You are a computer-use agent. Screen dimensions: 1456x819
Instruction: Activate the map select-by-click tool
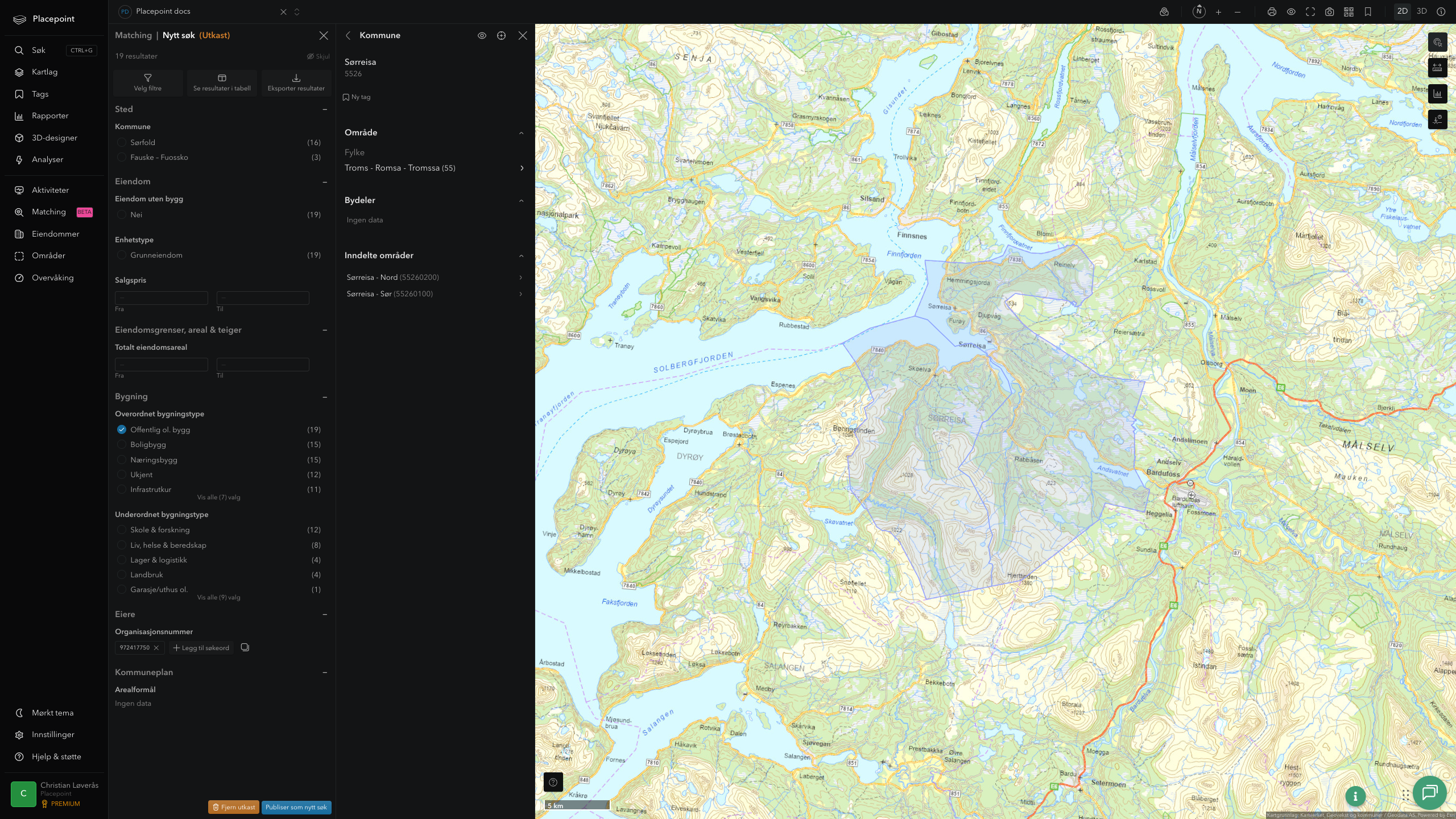pos(1437,42)
